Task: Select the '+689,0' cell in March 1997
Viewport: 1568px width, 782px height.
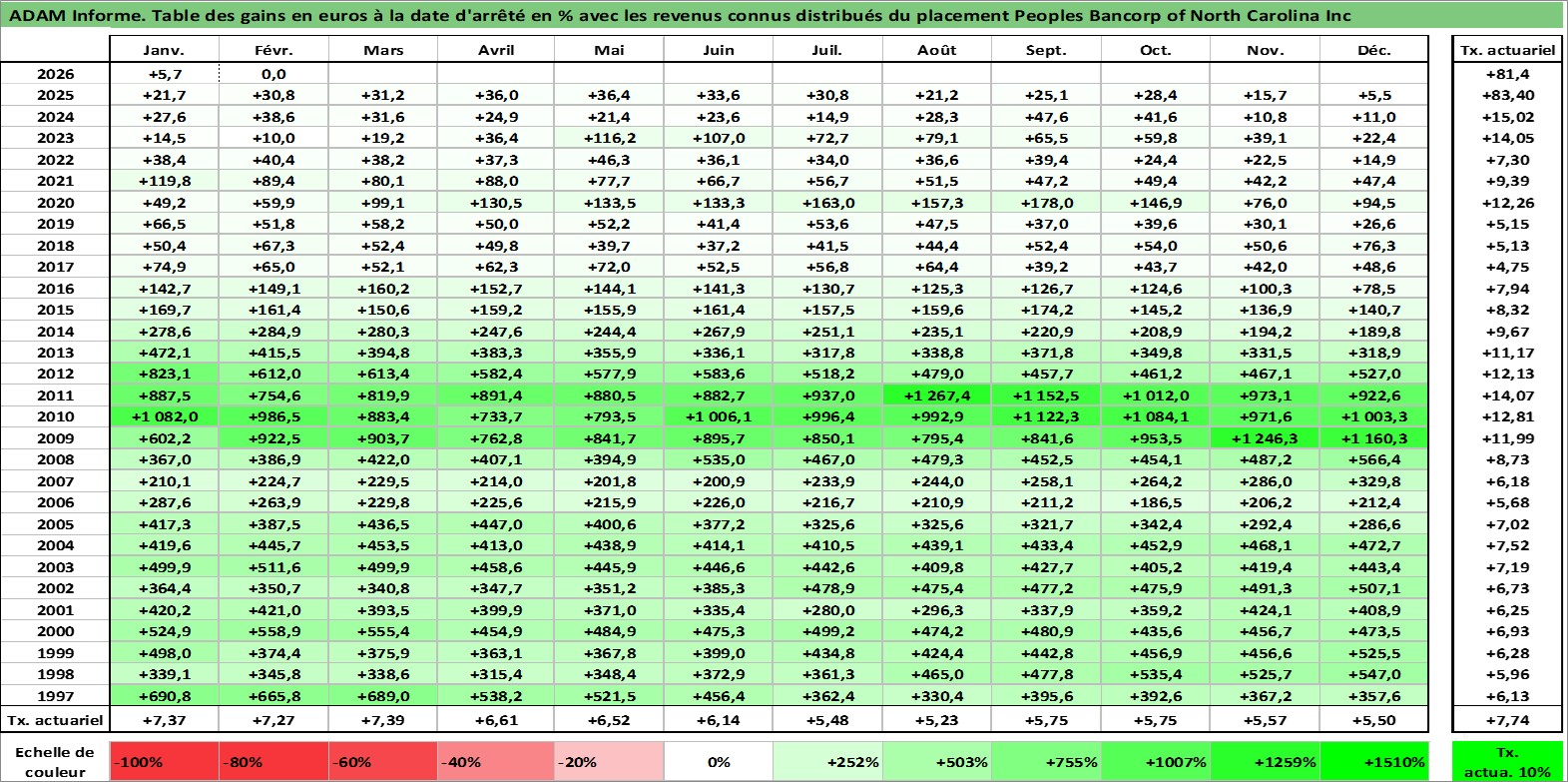Action: point(383,696)
